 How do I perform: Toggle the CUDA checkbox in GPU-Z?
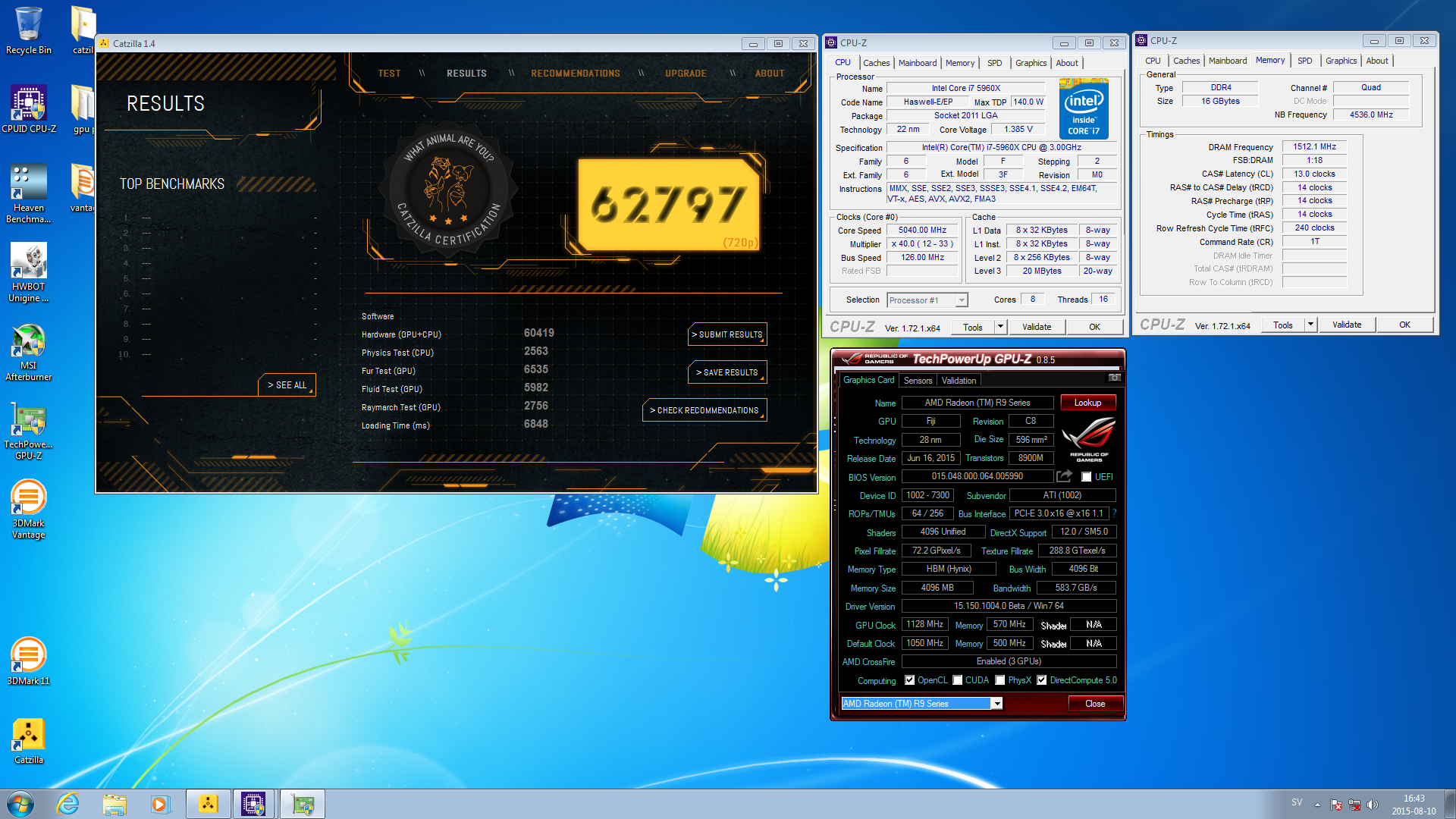(958, 680)
